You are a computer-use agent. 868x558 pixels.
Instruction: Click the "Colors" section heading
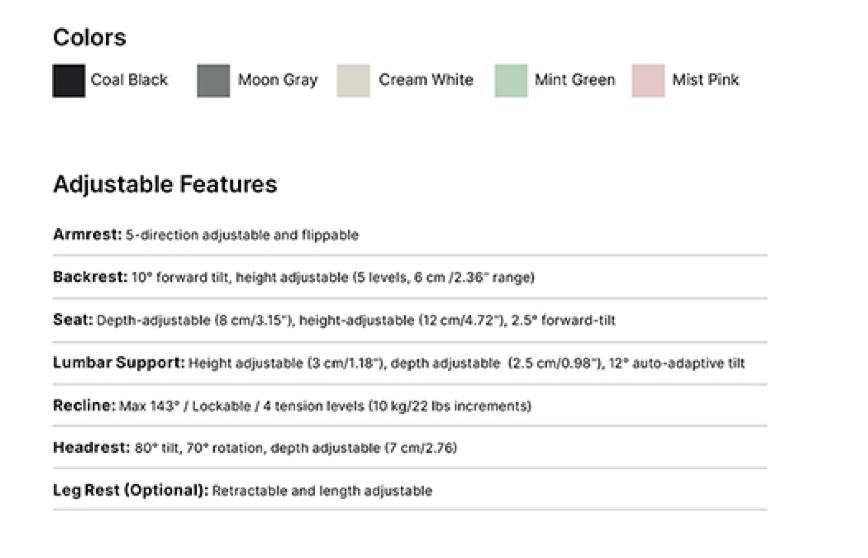coord(90,38)
